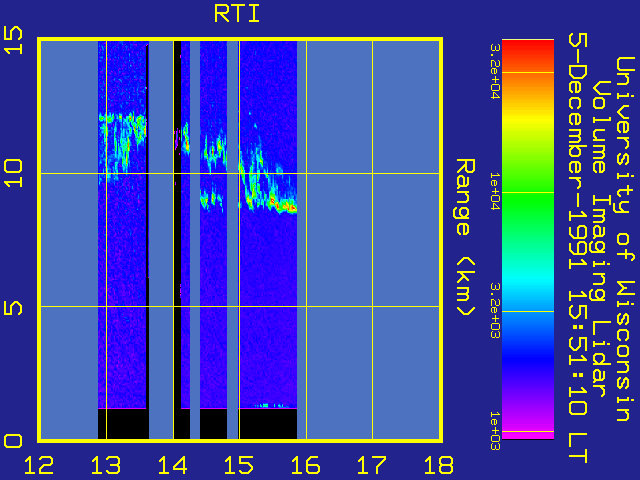Pick the green region of the colorbar

point(528,204)
